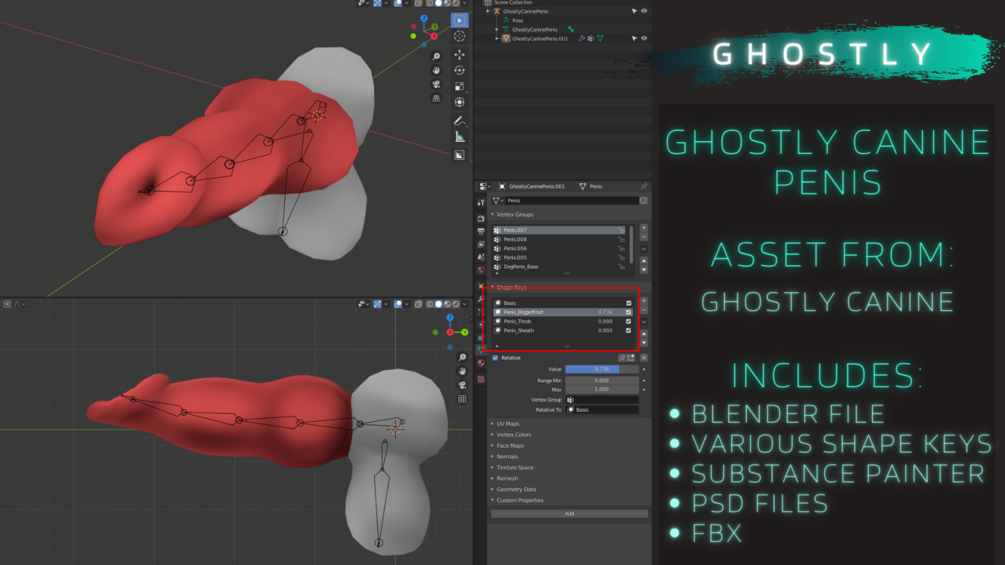Toggle Penis_BiggerKnot shape key checkbox
This screenshot has width=1005, height=565.
(628, 312)
